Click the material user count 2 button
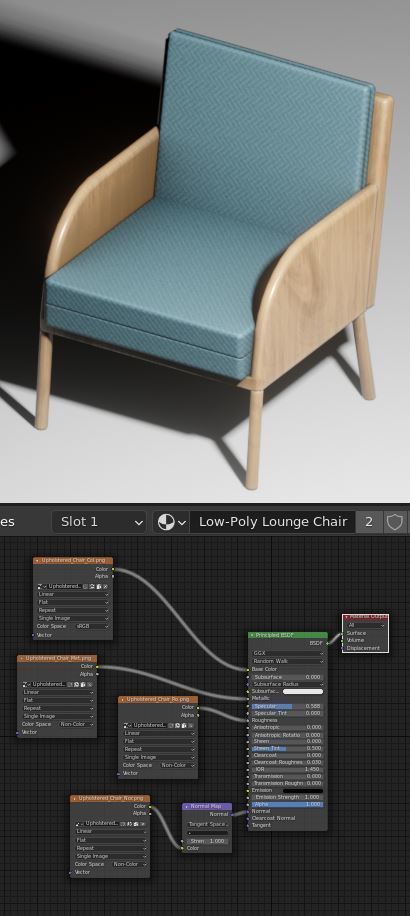The image size is (410, 916). tap(369, 522)
